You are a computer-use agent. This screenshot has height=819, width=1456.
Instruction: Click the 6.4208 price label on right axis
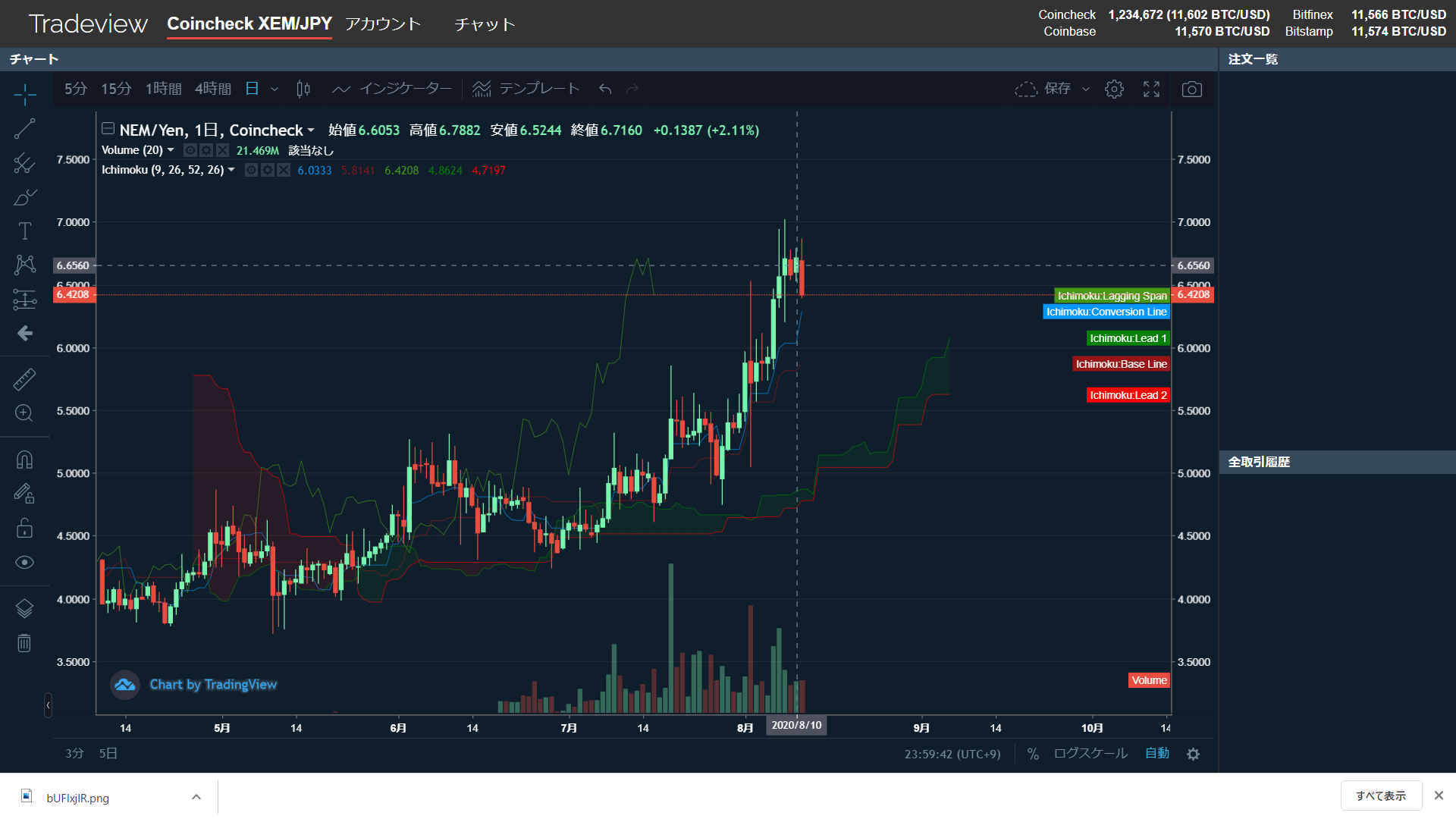(x=1194, y=294)
